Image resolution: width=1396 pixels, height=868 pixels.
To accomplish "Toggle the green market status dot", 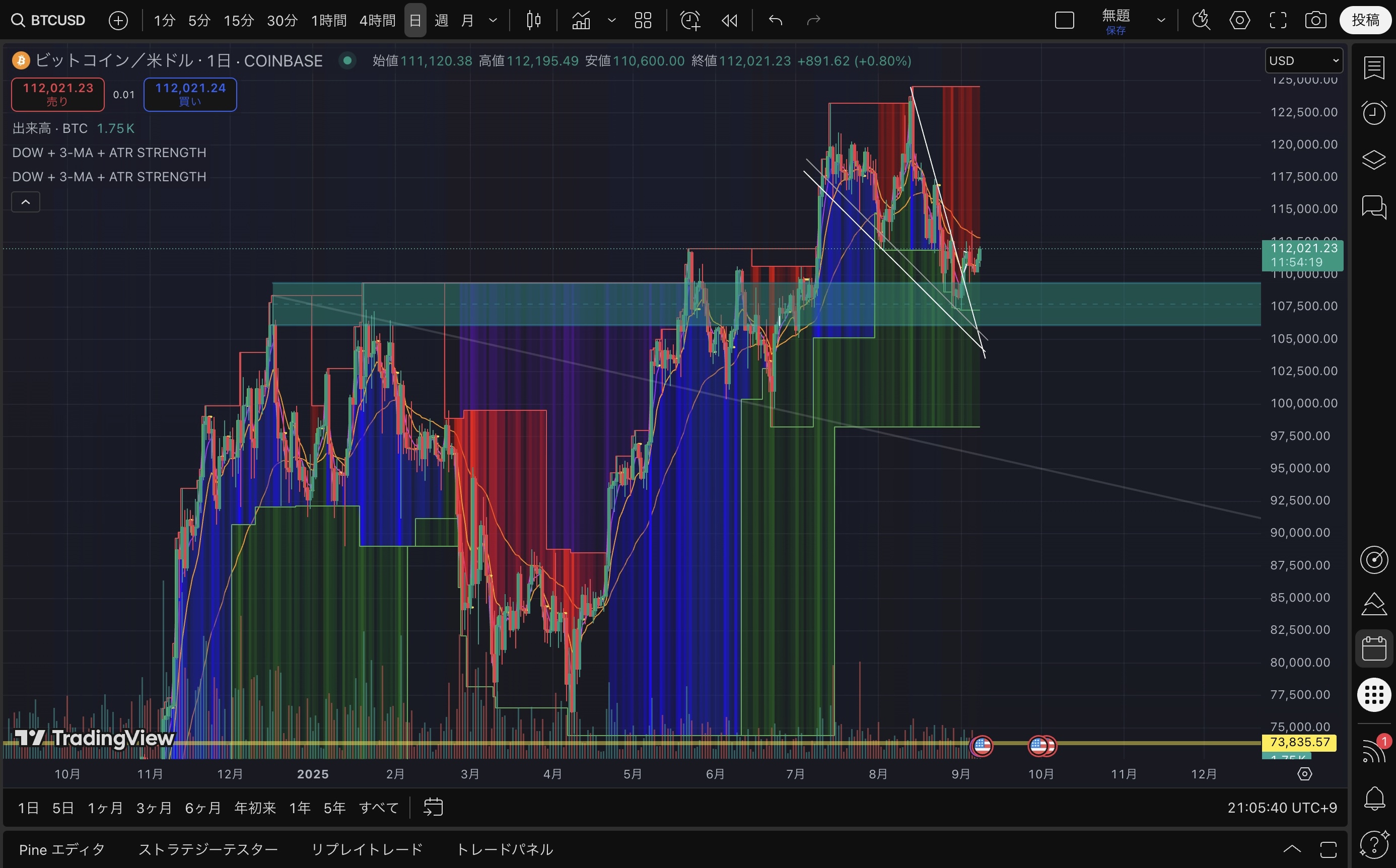I will coord(347,60).
